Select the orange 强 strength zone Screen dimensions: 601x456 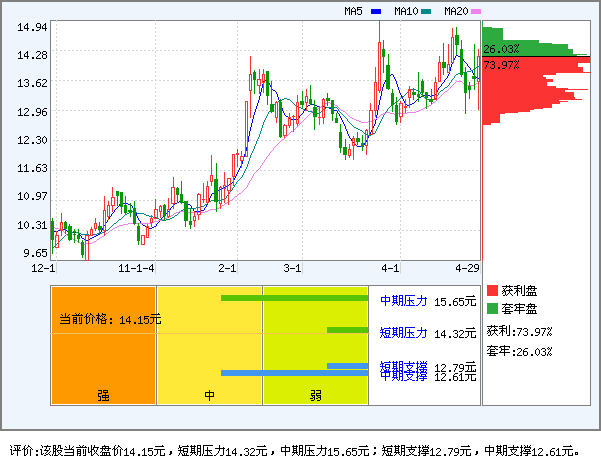tap(104, 345)
